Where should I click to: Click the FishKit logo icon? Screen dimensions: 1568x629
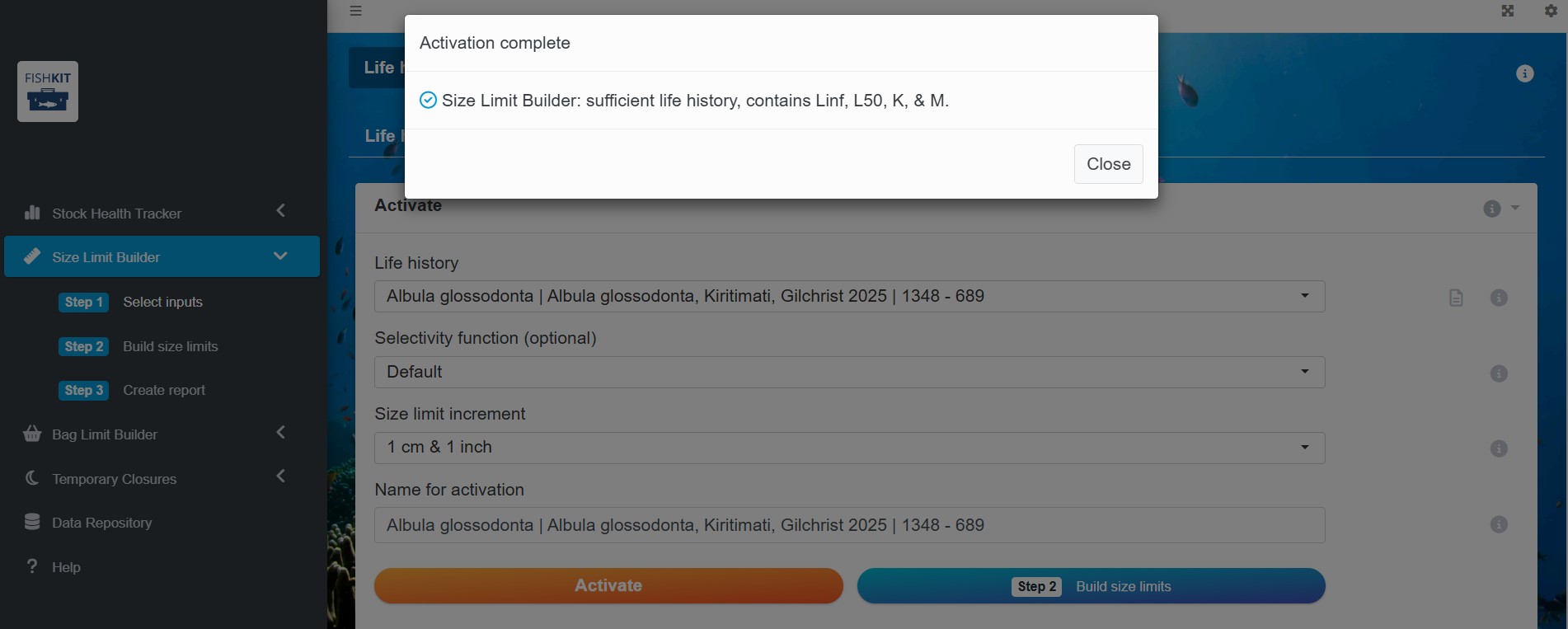click(x=48, y=92)
